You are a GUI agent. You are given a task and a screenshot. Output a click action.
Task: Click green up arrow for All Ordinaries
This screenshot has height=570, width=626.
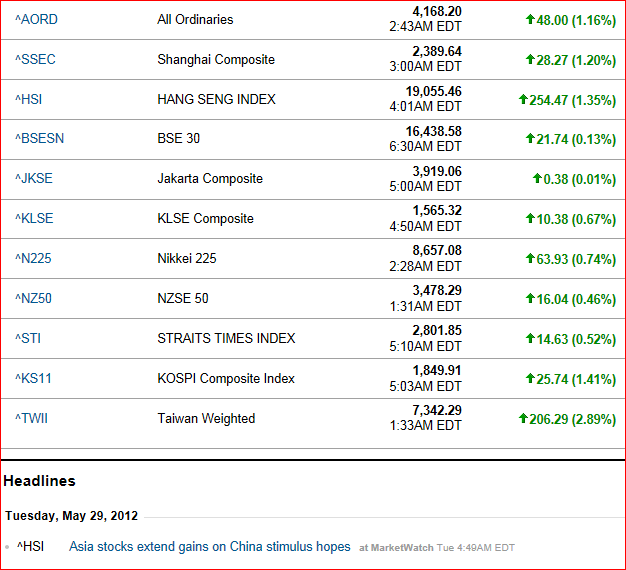pos(530,19)
